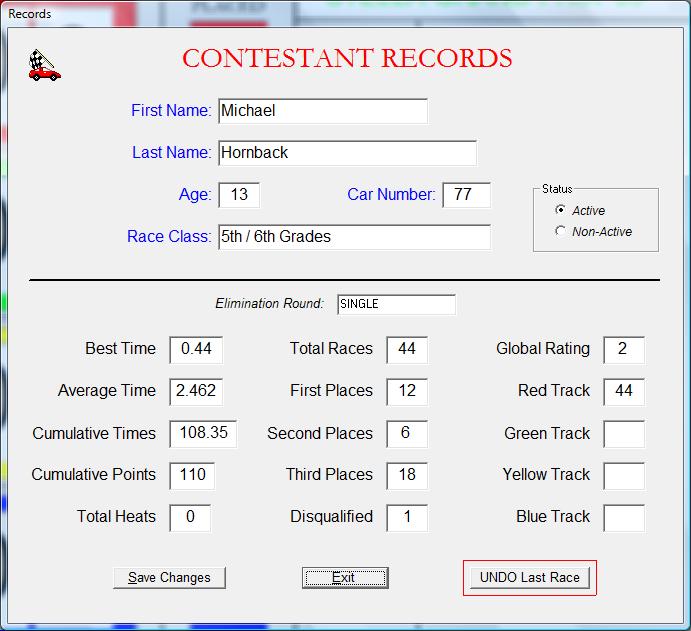This screenshot has width=691, height=631.
Task: Click the Third Places label
Action: pyautogui.click(x=329, y=475)
